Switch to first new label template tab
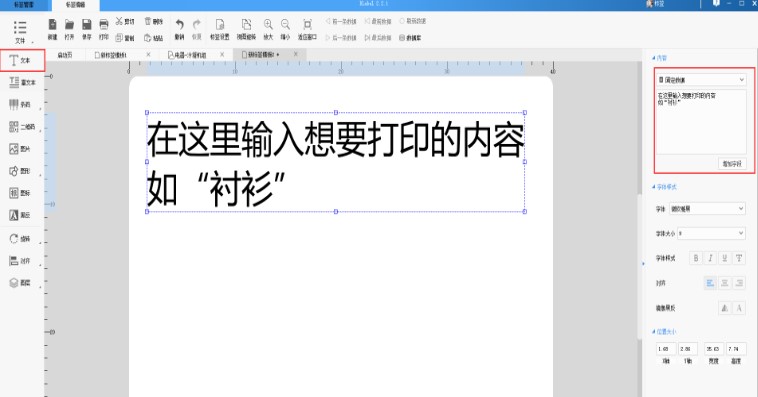The width and height of the screenshot is (758, 397). coord(112,55)
